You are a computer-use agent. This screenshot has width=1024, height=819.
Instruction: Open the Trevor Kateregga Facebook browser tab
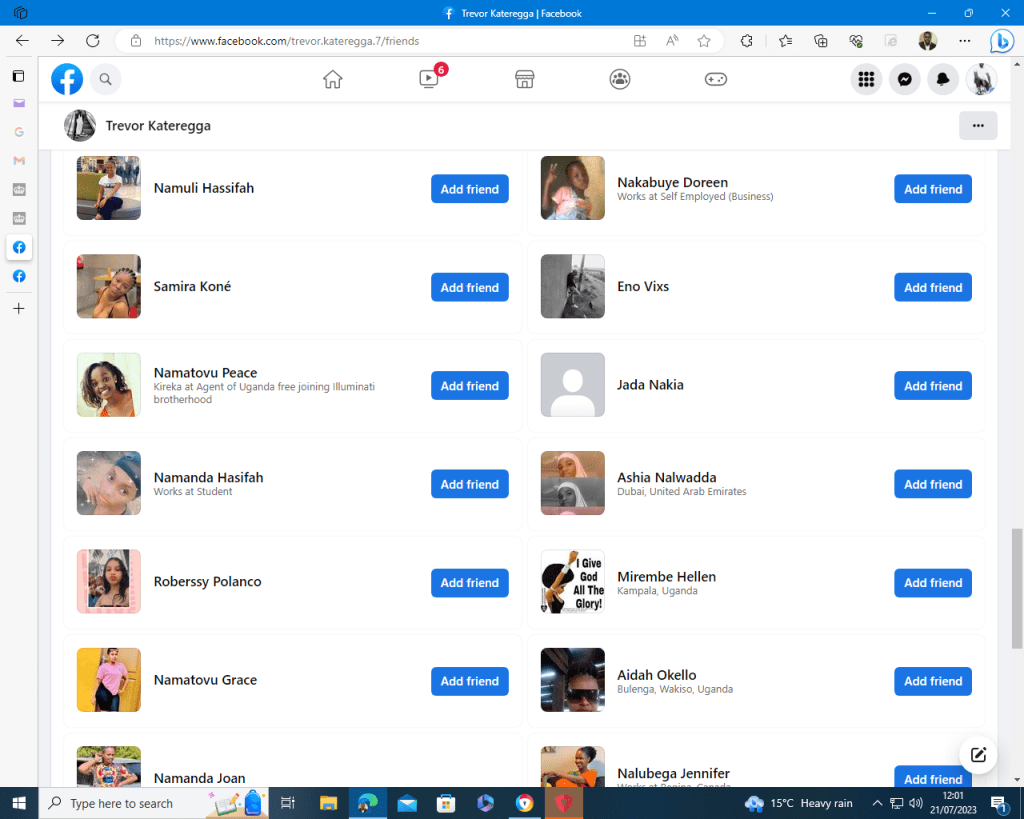pyautogui.click(x=512, y=13)
